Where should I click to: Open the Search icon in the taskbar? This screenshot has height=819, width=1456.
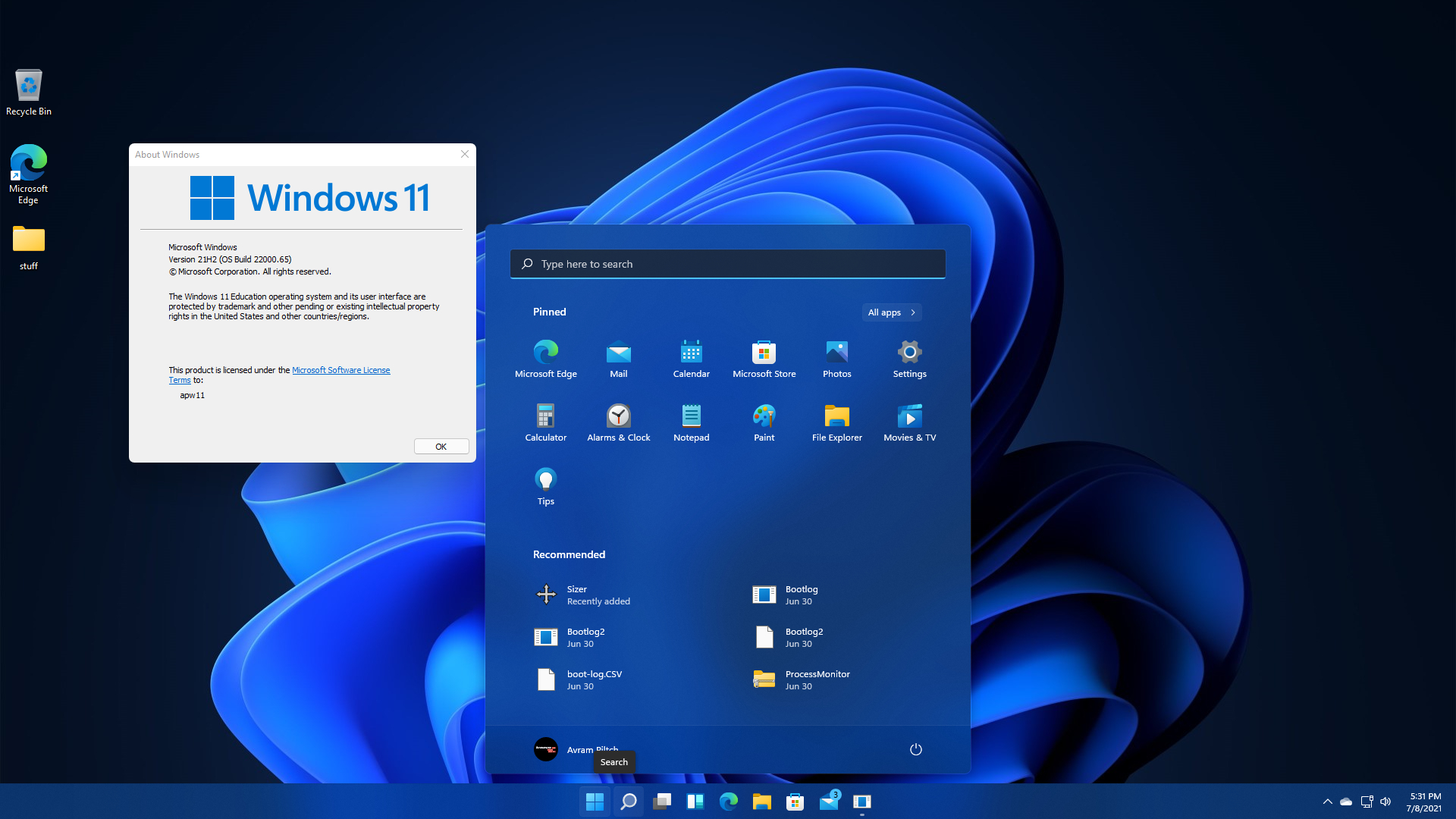coord(628,801)
